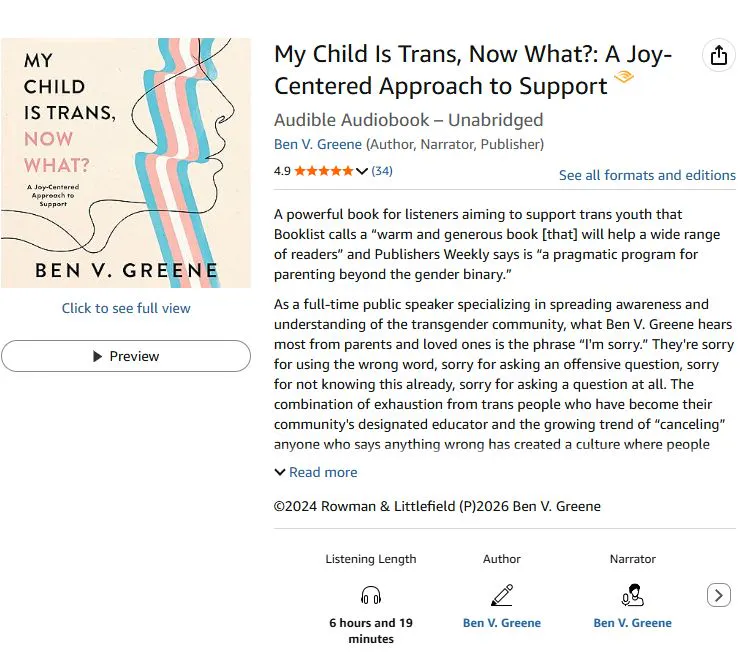Click the Preview audio sample button
The height and width of the screenshot is (655, 747).
coord(126,356)
